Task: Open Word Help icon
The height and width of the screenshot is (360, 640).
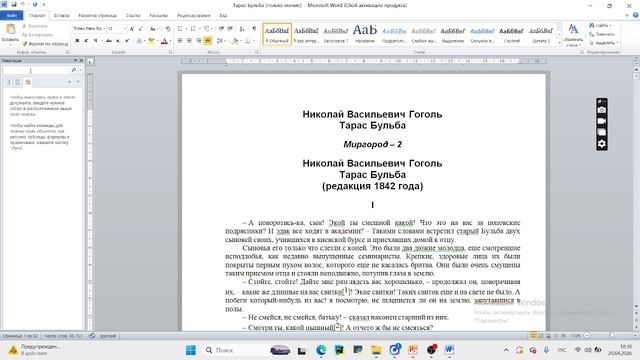Action: coord(636,16)
